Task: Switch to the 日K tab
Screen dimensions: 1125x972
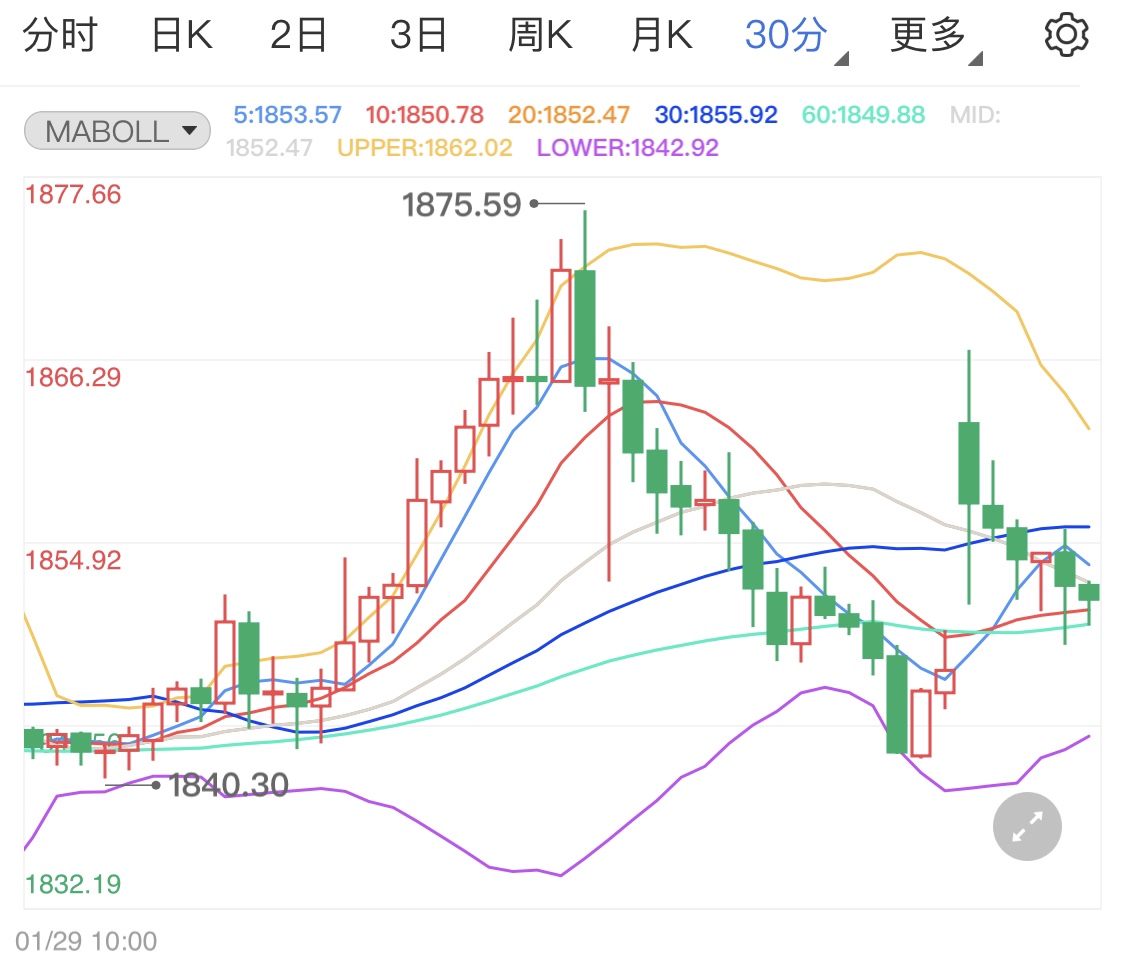Action: [182, 35]
